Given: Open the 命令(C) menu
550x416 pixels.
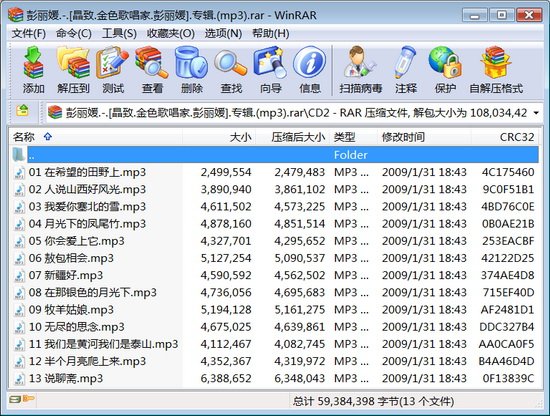Looking at the screenshot, I should click(x=74, y=34).
